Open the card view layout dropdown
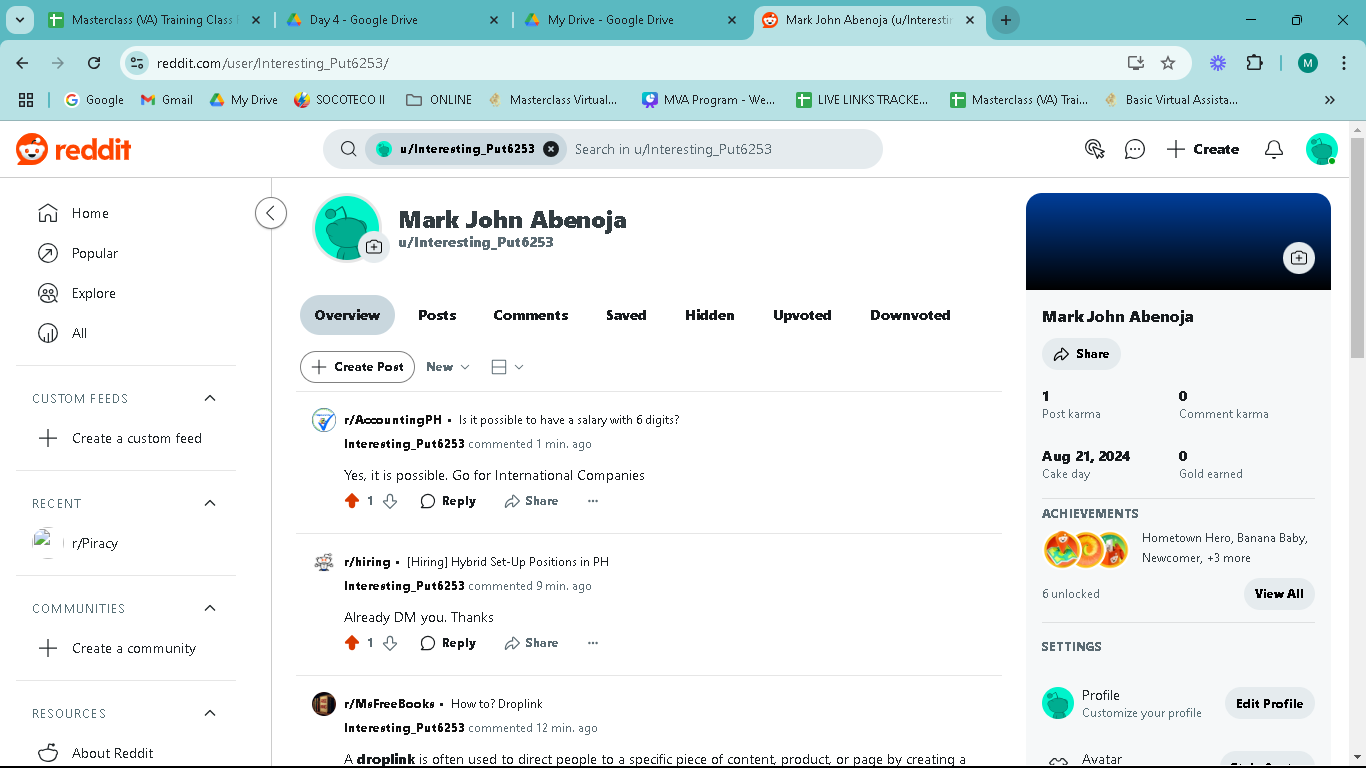Viewport: 1366px width, 768px height. tap(507, 367)
